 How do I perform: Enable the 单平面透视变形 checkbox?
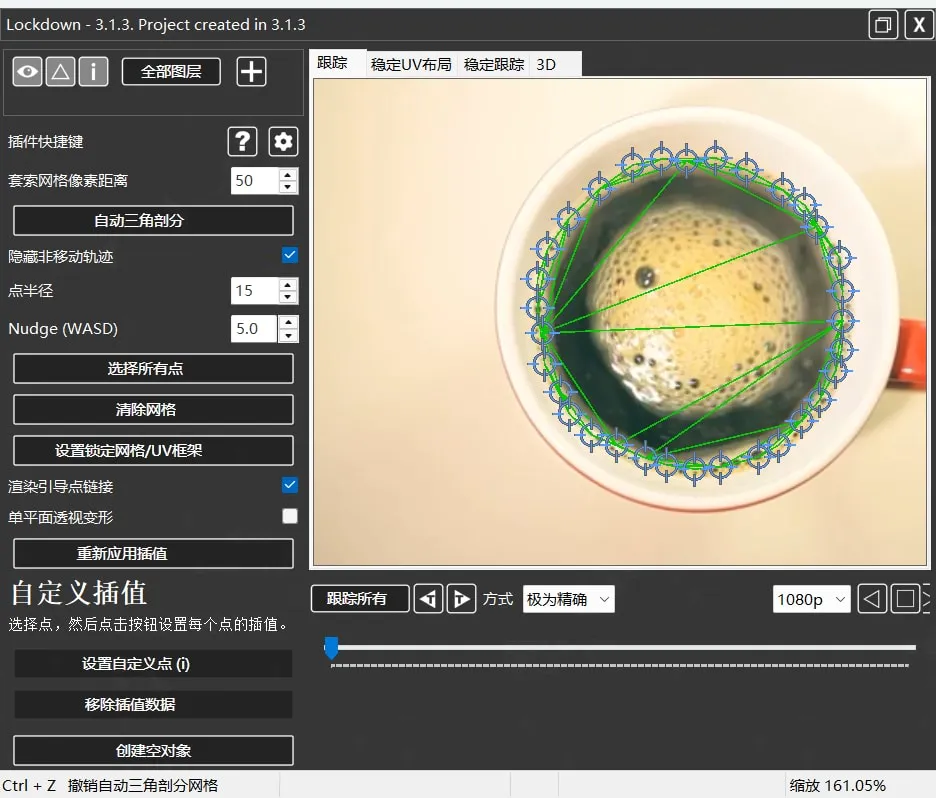pos(290,517)
